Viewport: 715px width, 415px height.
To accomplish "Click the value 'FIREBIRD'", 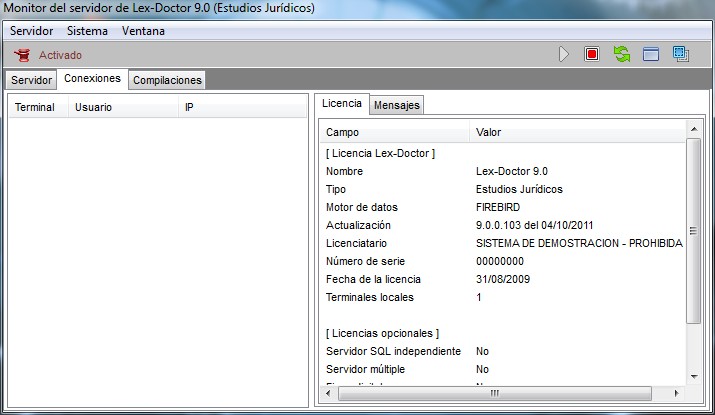I will [498, 208].
